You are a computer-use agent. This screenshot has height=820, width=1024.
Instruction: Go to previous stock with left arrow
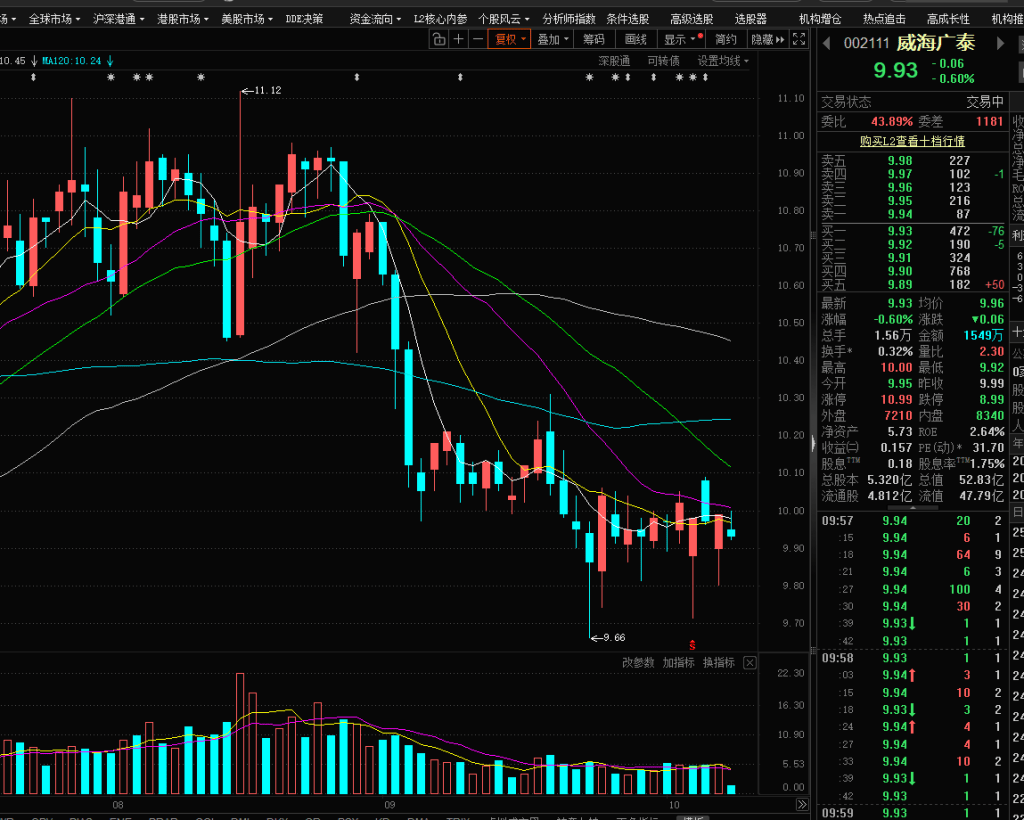point(826,43)
